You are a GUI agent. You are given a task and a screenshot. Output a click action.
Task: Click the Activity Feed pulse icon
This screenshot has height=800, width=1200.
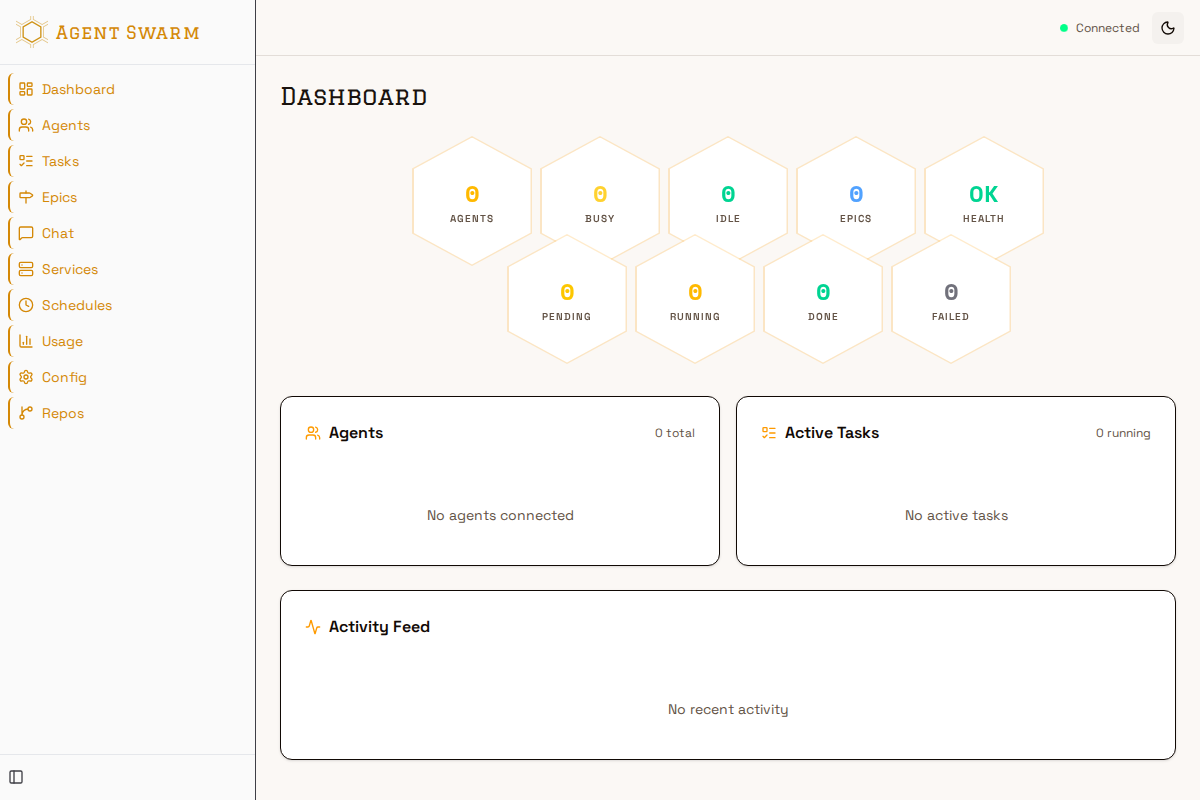(313, 627)
